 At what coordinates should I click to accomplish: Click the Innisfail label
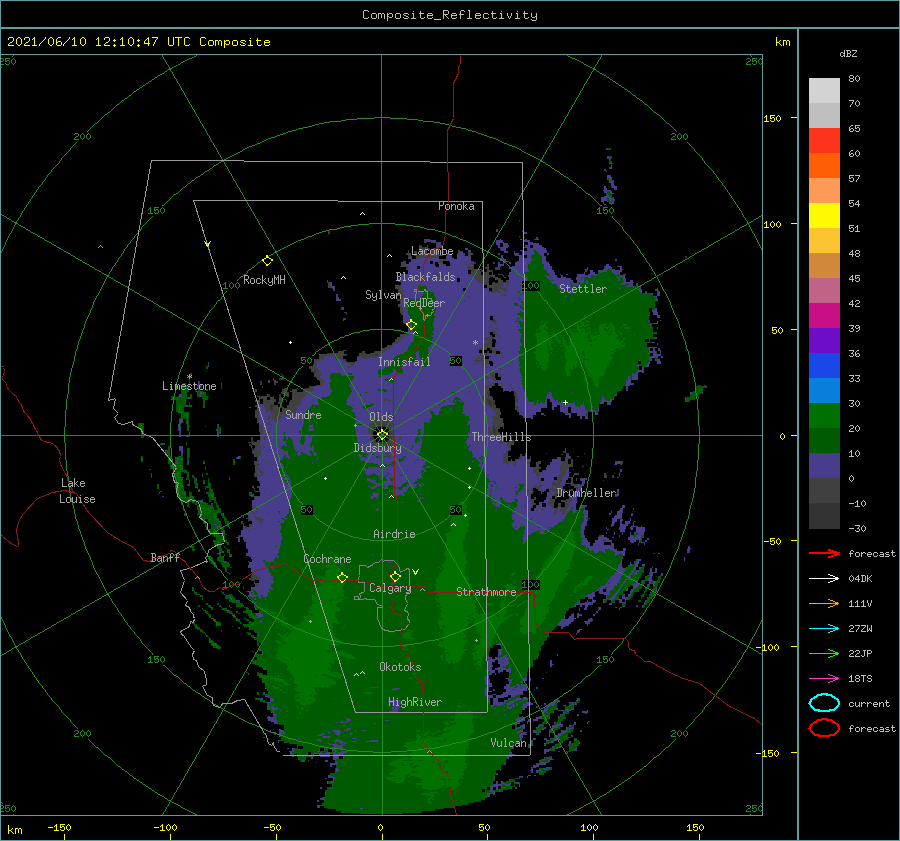click(x=404, y=362)
